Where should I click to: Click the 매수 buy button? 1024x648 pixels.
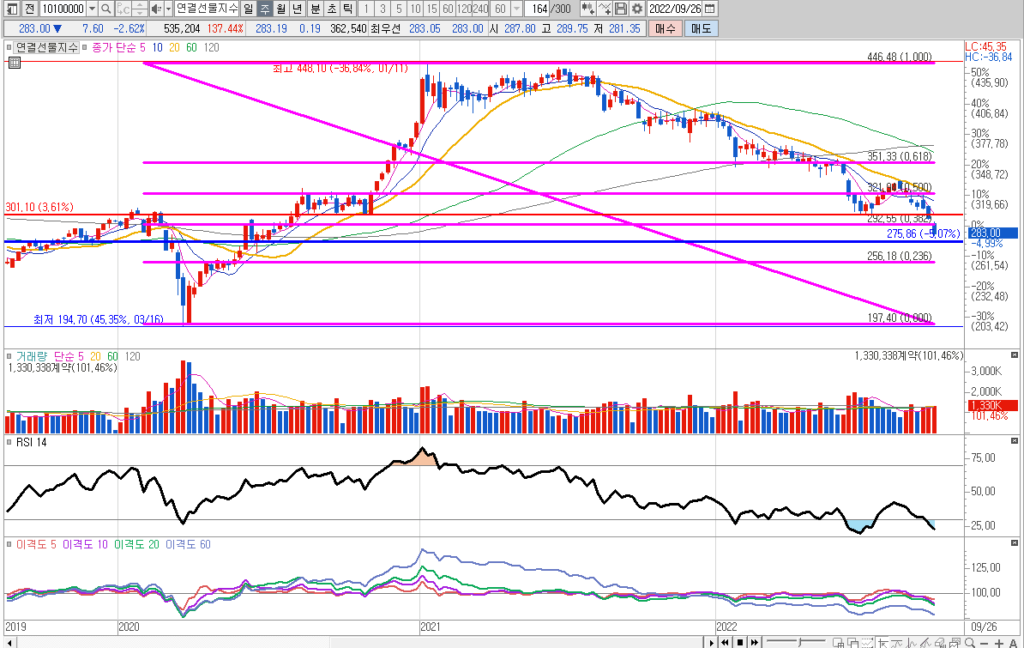[665, 29]
